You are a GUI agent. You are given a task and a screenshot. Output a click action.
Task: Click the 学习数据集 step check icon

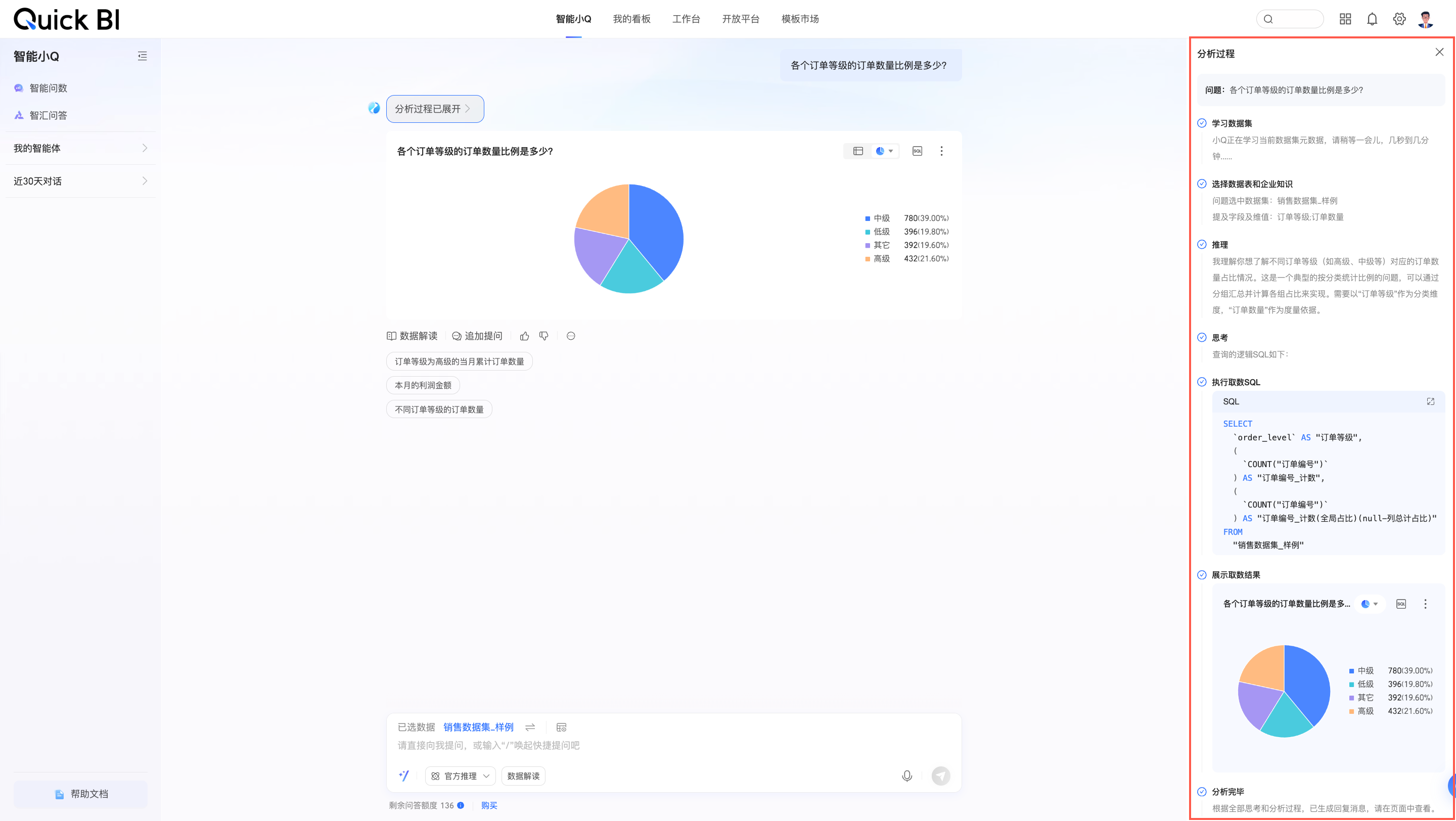click(1202, 123)
